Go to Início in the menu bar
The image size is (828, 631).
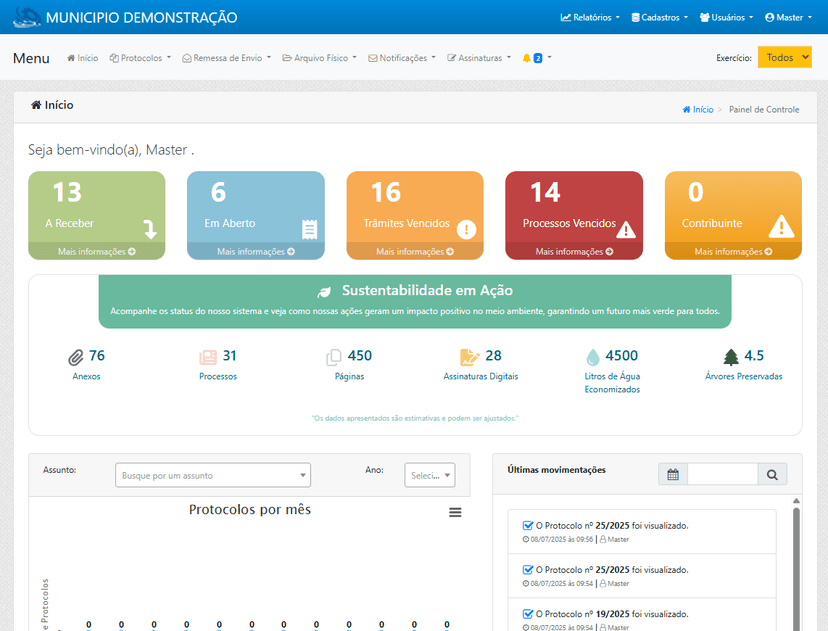pos(82,58)
